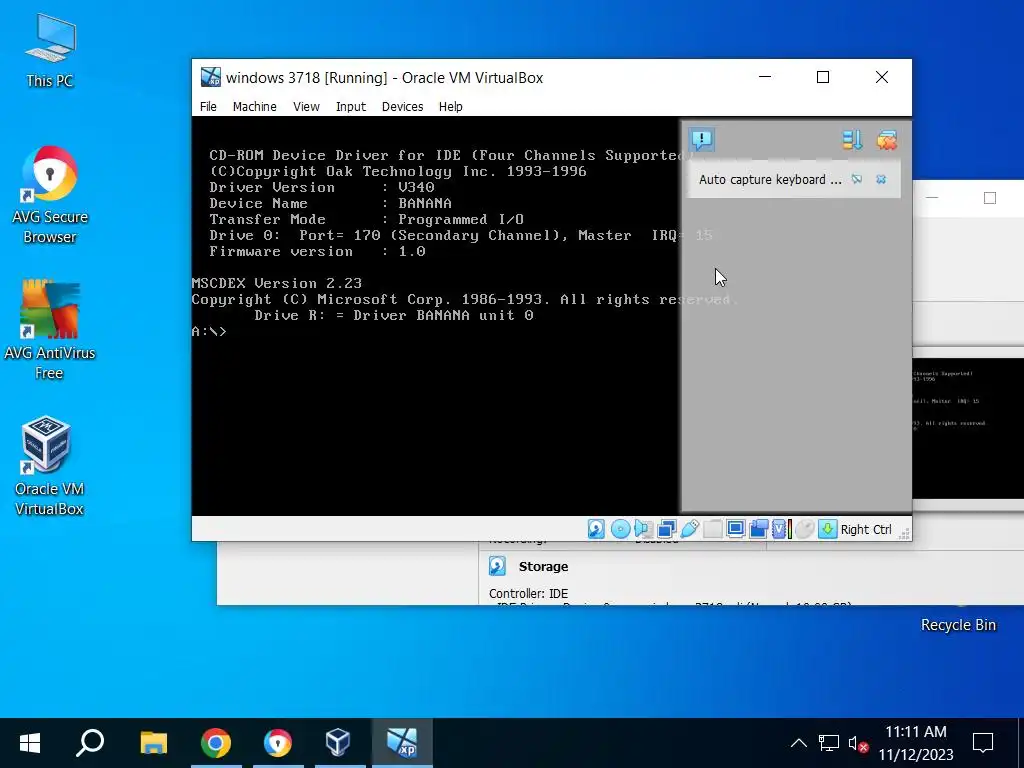Select the Recycle Bin desktop label
The image size is (1024, 768).
pyautogui.click(x=958, y=625)
